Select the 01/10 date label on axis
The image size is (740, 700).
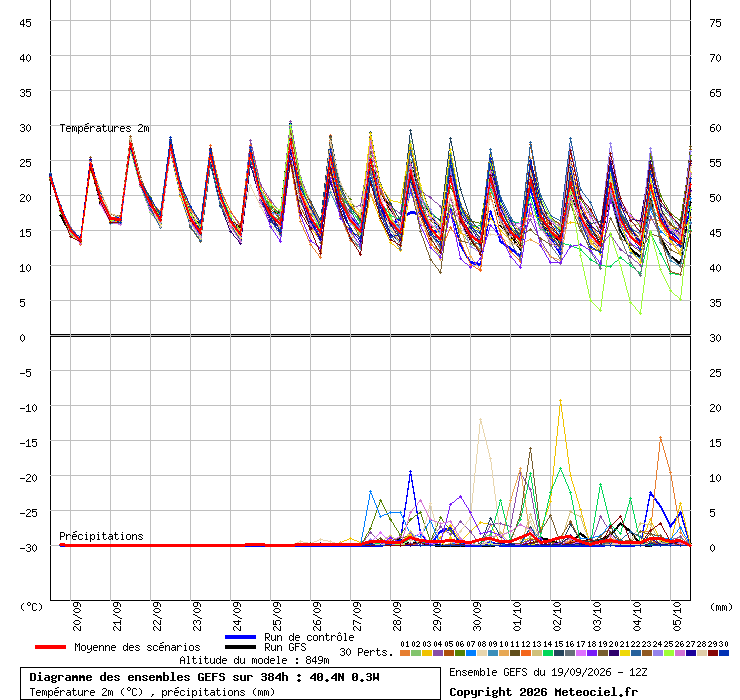pos(517,616)
